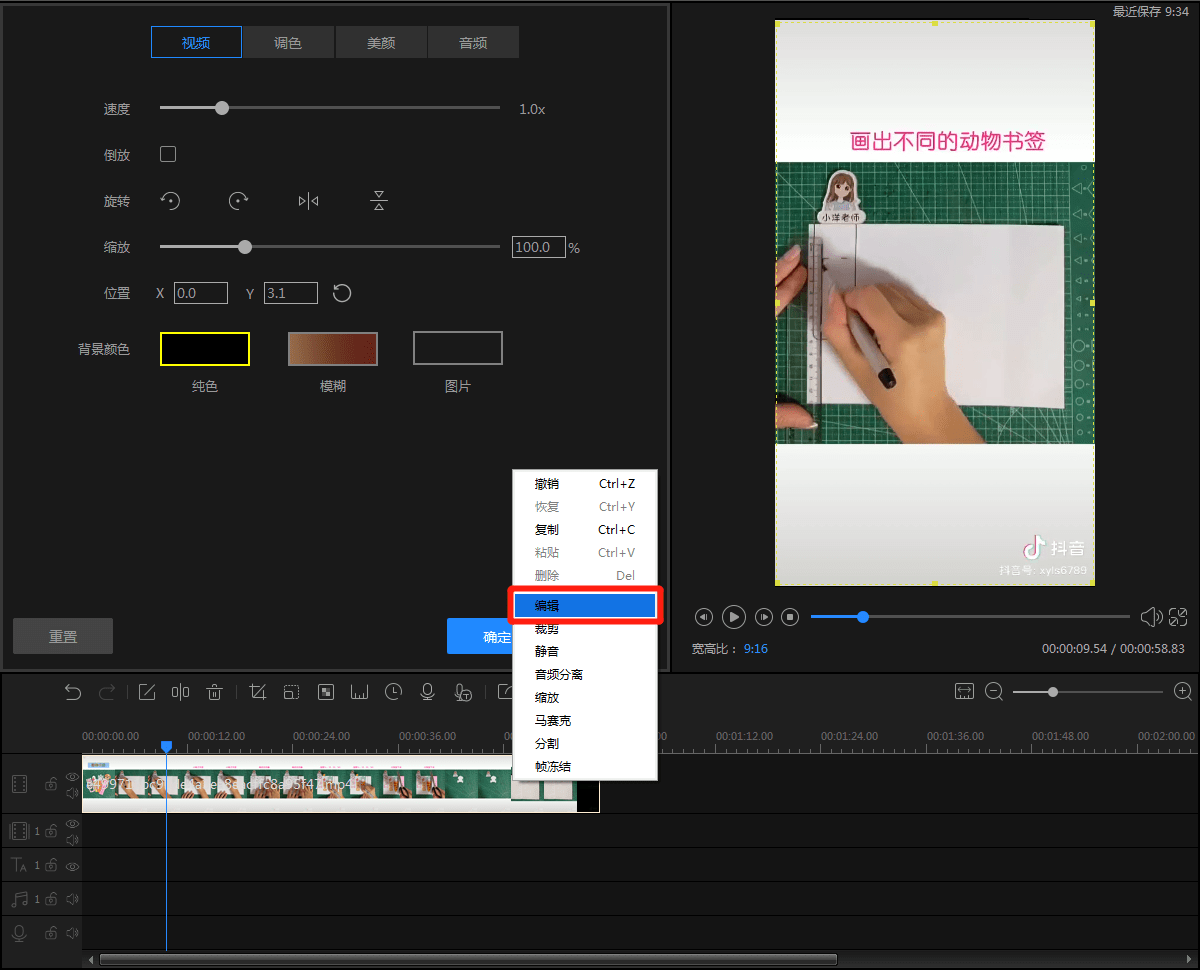
Task: Click the mosaic icon in timeline toolbar
Action: [326, 692]
